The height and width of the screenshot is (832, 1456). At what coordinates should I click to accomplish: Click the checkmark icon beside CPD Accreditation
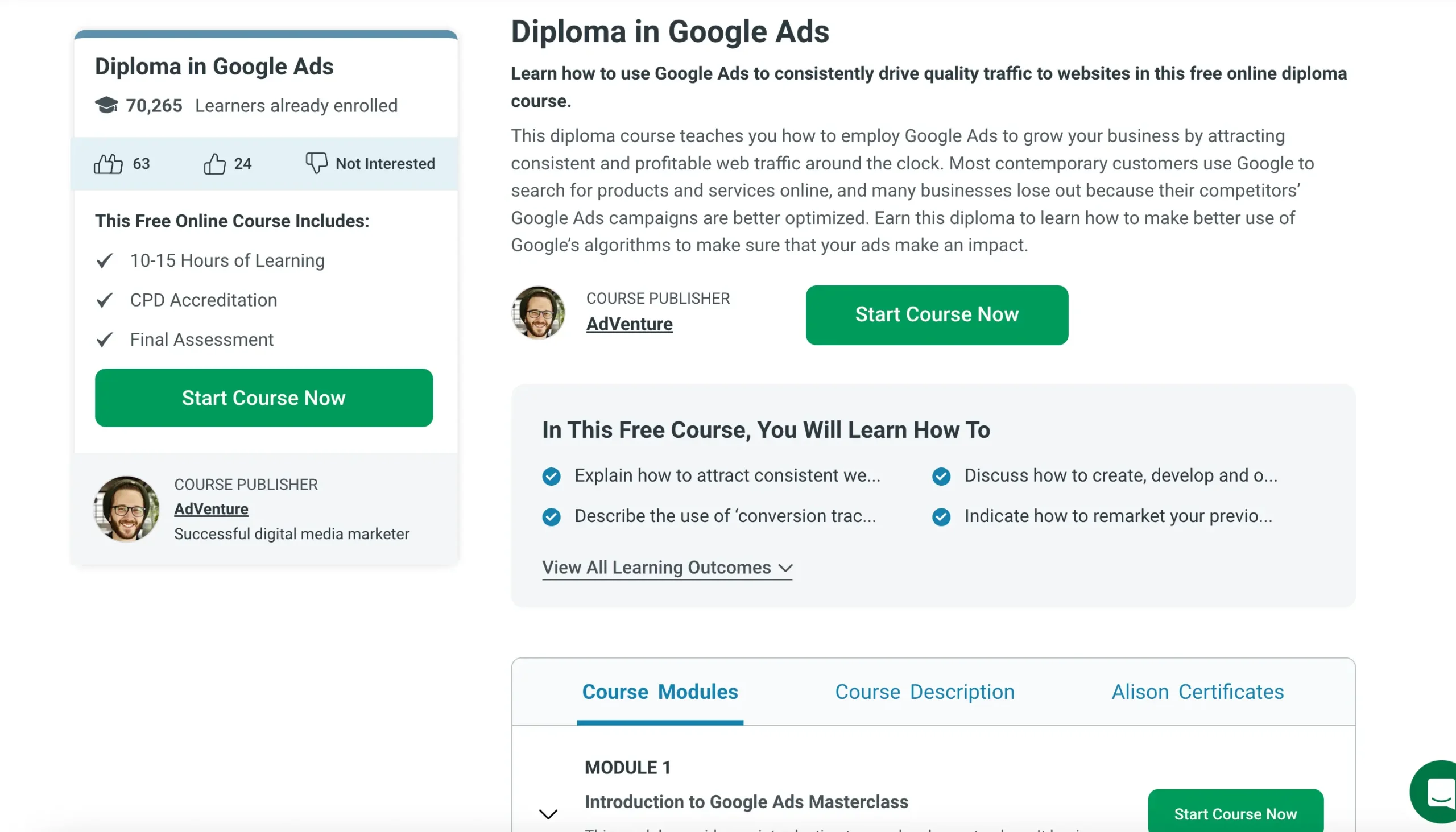105,300
